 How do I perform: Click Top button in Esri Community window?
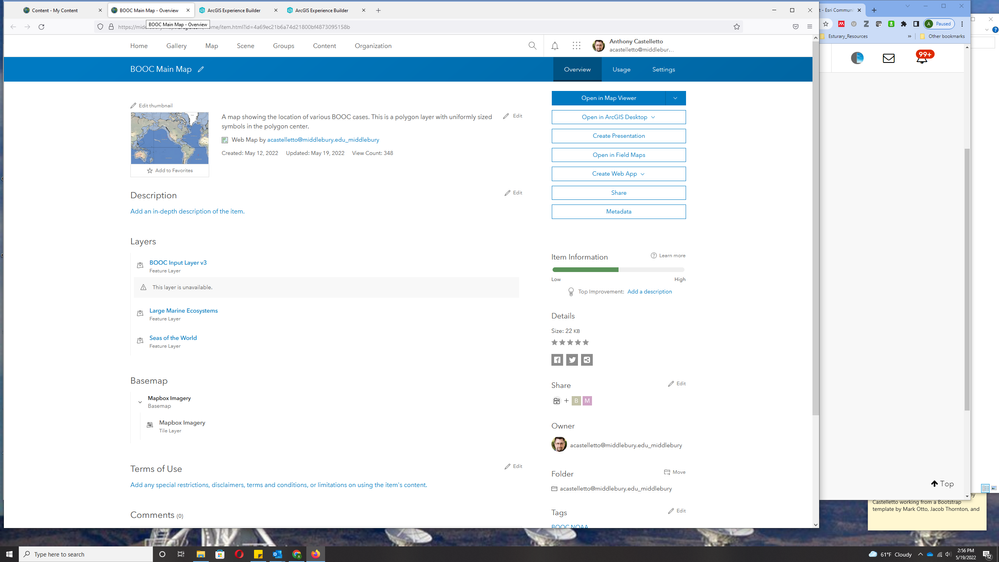pyautogui.click(x=942, y=484)
